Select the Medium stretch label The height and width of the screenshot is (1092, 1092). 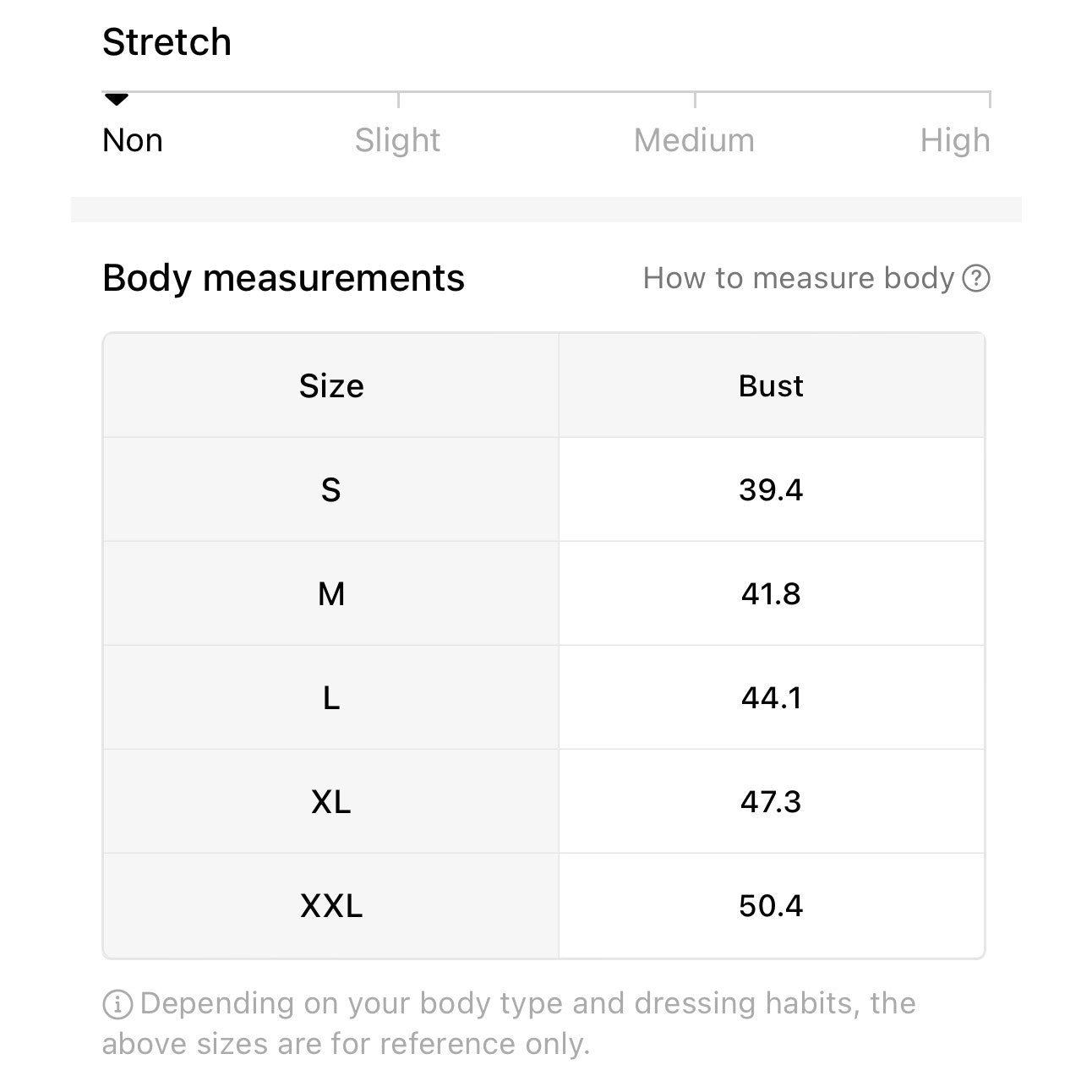(x=694, y=140)
